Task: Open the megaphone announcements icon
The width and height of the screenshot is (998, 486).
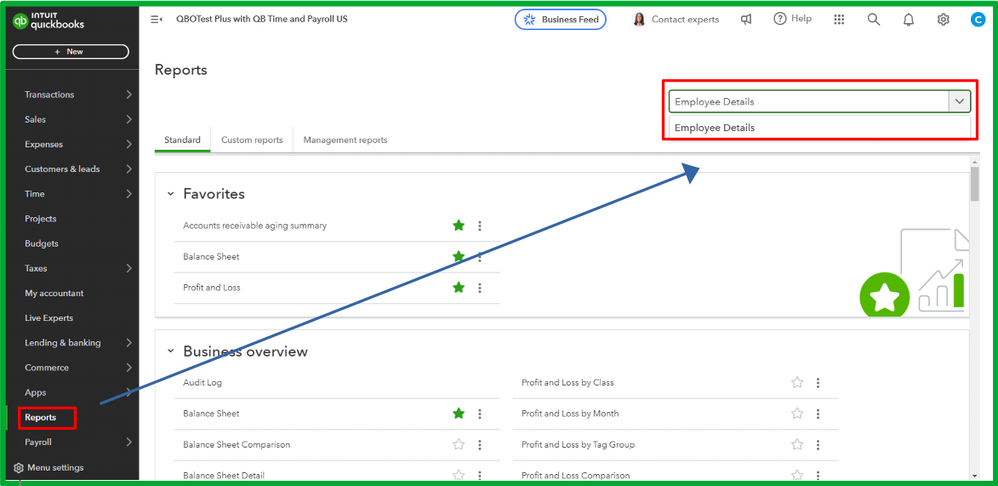Action: 746,20
